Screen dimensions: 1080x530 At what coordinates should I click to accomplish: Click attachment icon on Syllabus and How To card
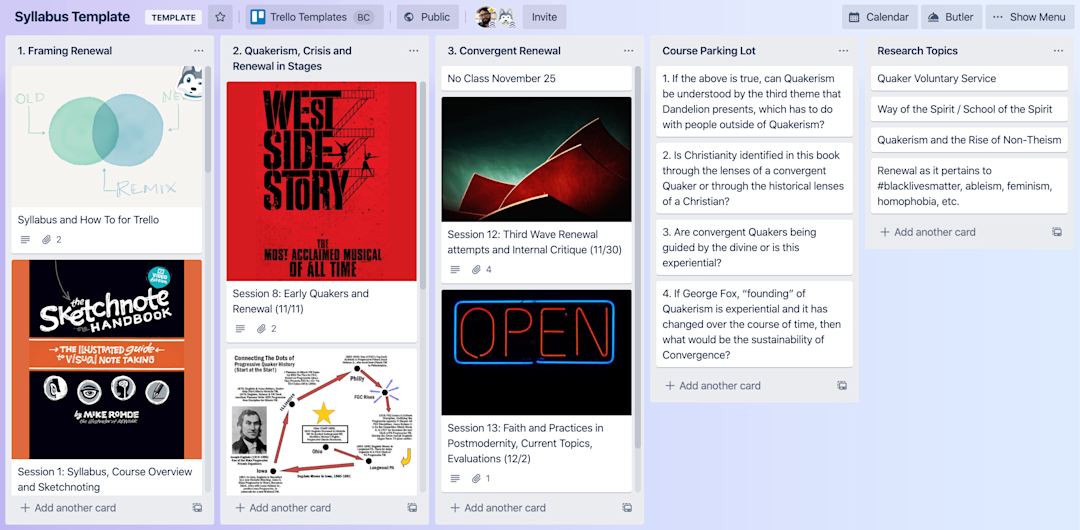47,240
